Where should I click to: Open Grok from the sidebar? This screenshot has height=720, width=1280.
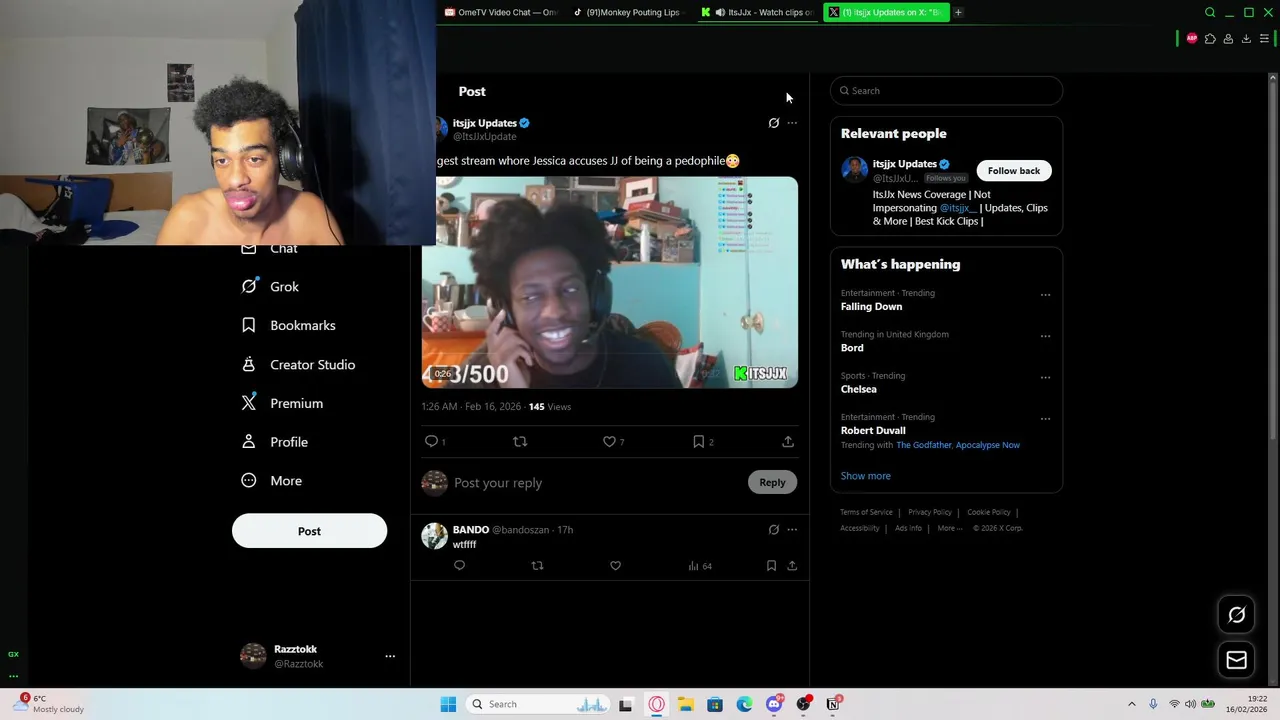pos(270,287)
